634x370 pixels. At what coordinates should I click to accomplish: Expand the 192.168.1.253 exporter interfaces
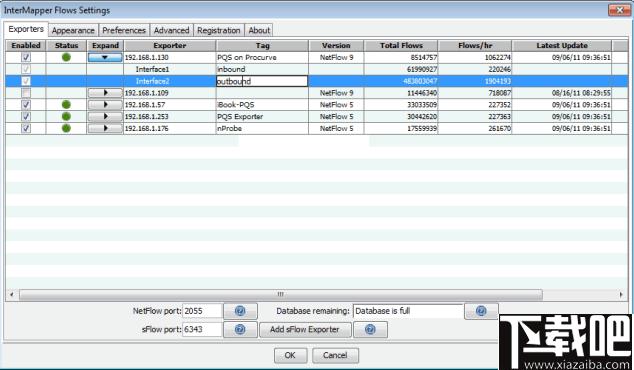click(105, 116)
